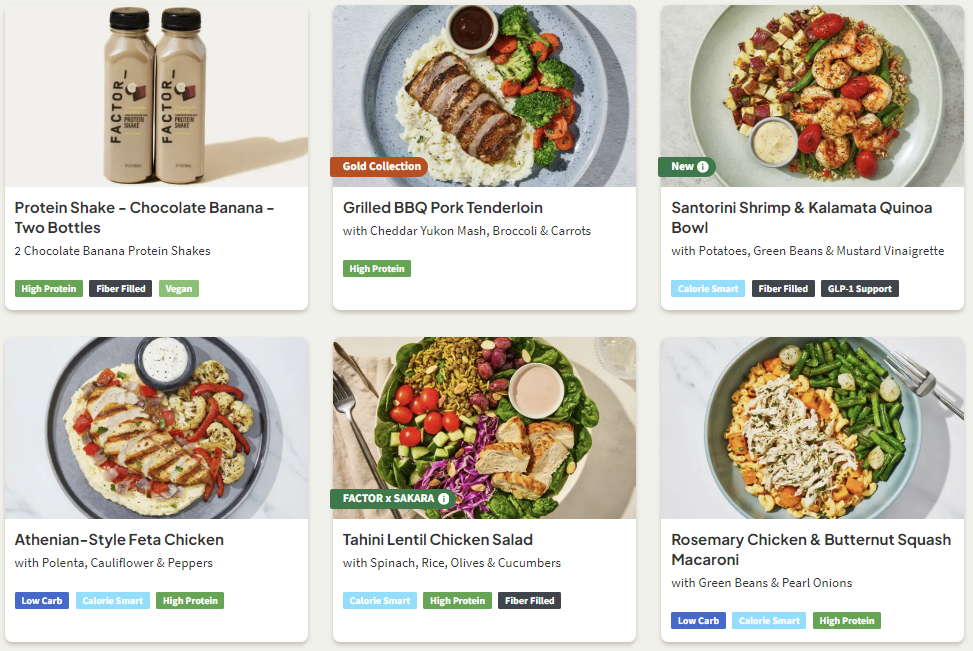973x651 pixels.
Task: Click the Tahini Lentil Chicken Salad title
Action: [438, 540]
